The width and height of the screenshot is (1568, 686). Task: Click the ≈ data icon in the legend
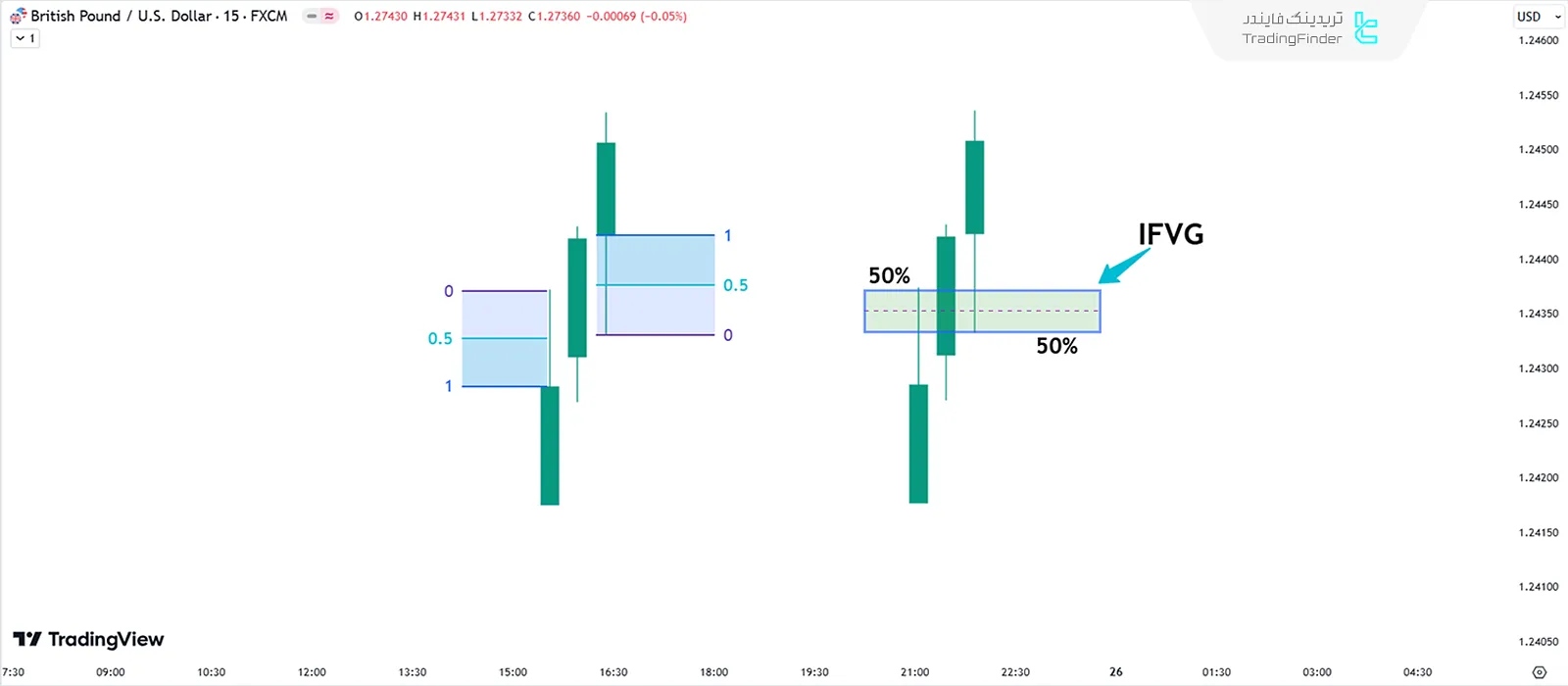[329, 16]
